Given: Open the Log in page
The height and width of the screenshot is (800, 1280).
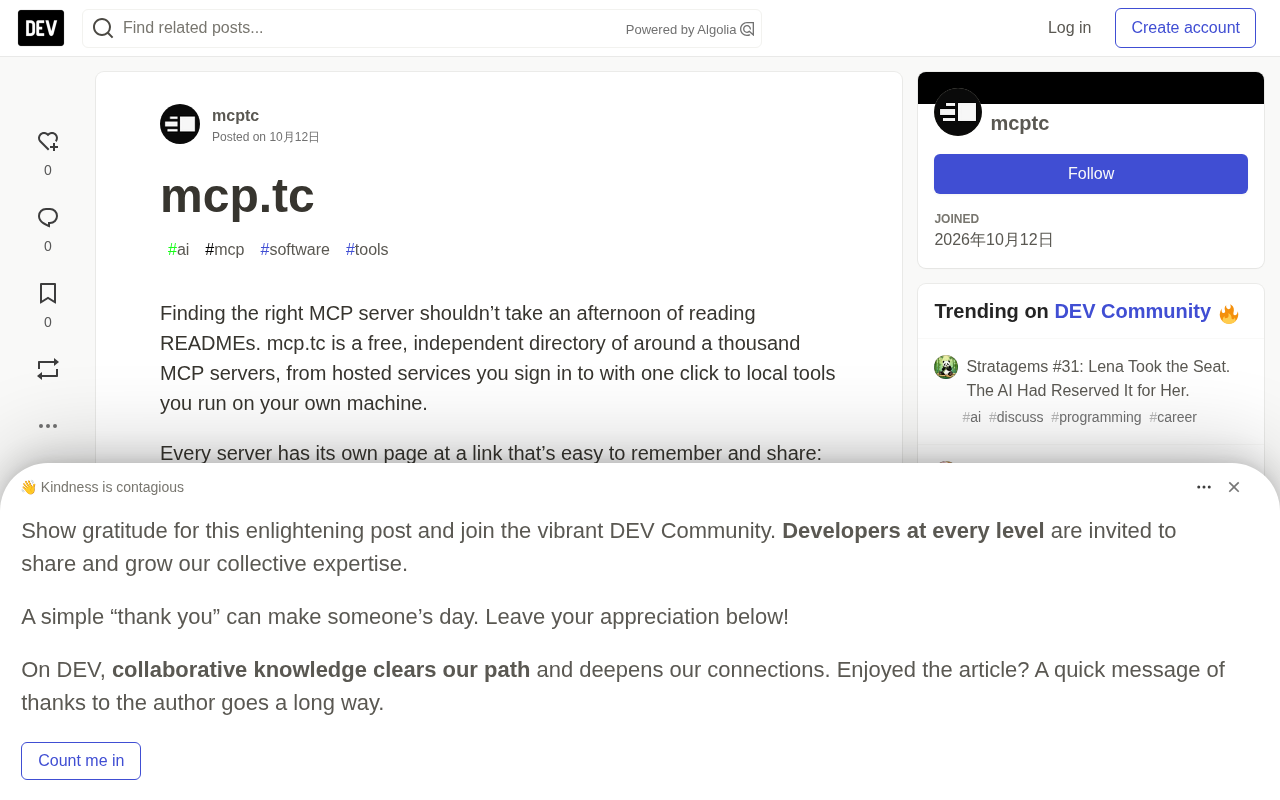Looking at the screenshot, I should point(1069,28).
